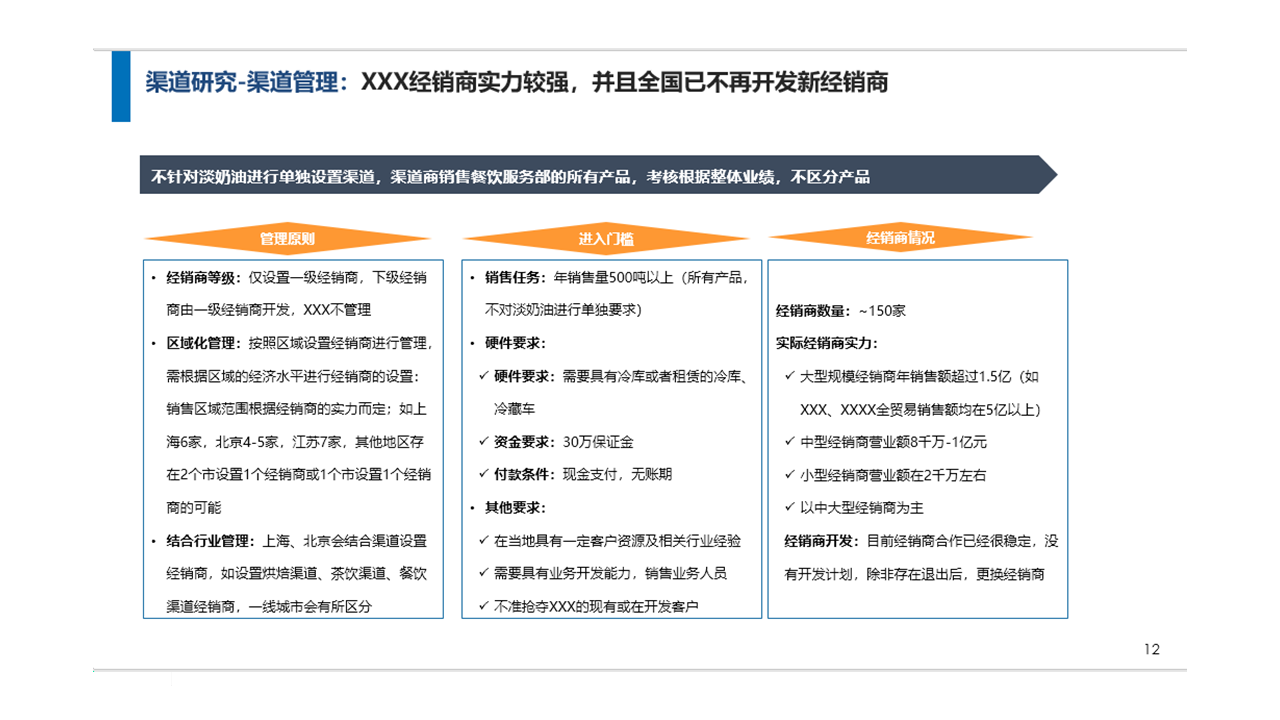Click the slide title about XXX经销商实力较强
The height and width of the screenshot is (720, 1280).
(x=516, y=82)
